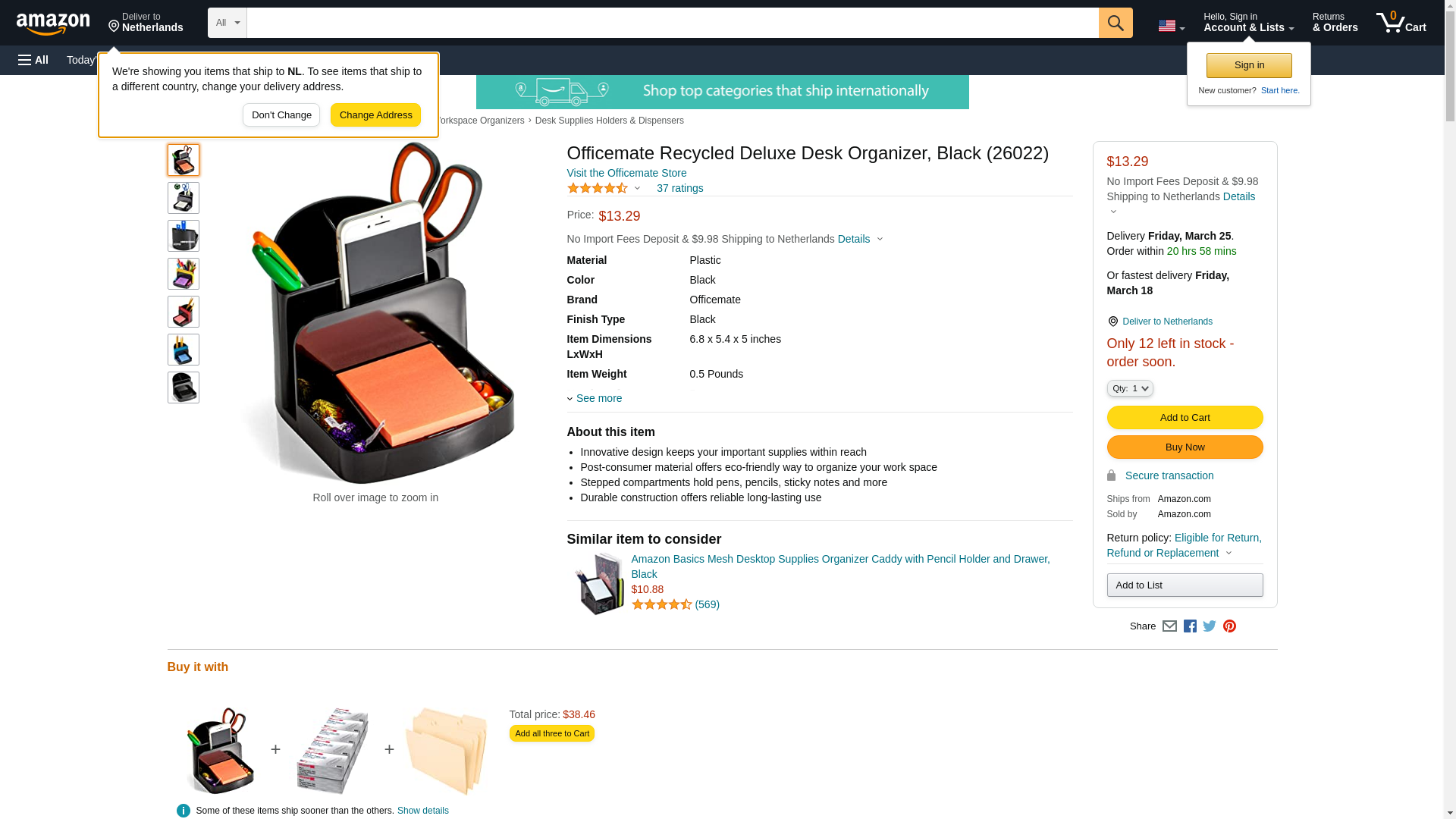Open the All hamburger menu

[x=33, y=60]
